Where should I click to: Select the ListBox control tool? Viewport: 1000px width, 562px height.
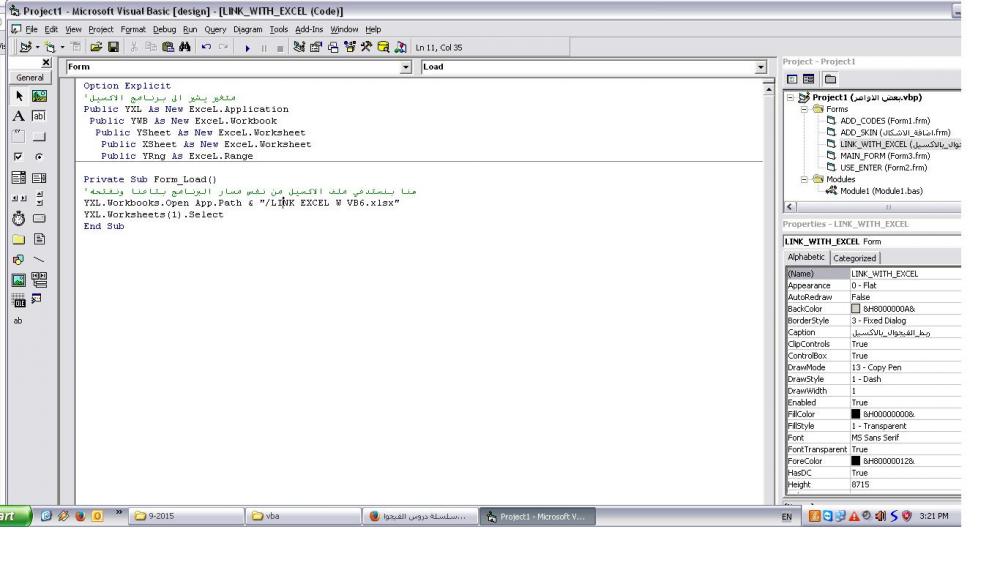point(39,178)
